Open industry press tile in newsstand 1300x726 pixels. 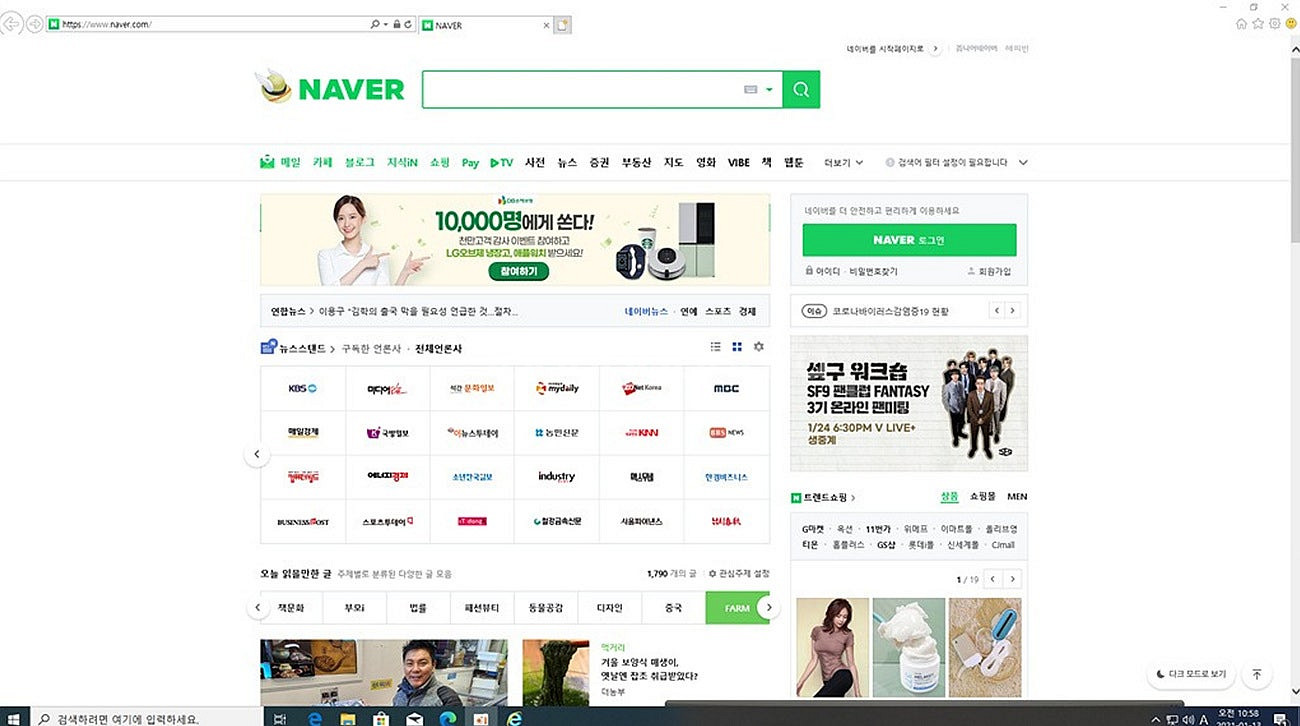coord(557,477)
